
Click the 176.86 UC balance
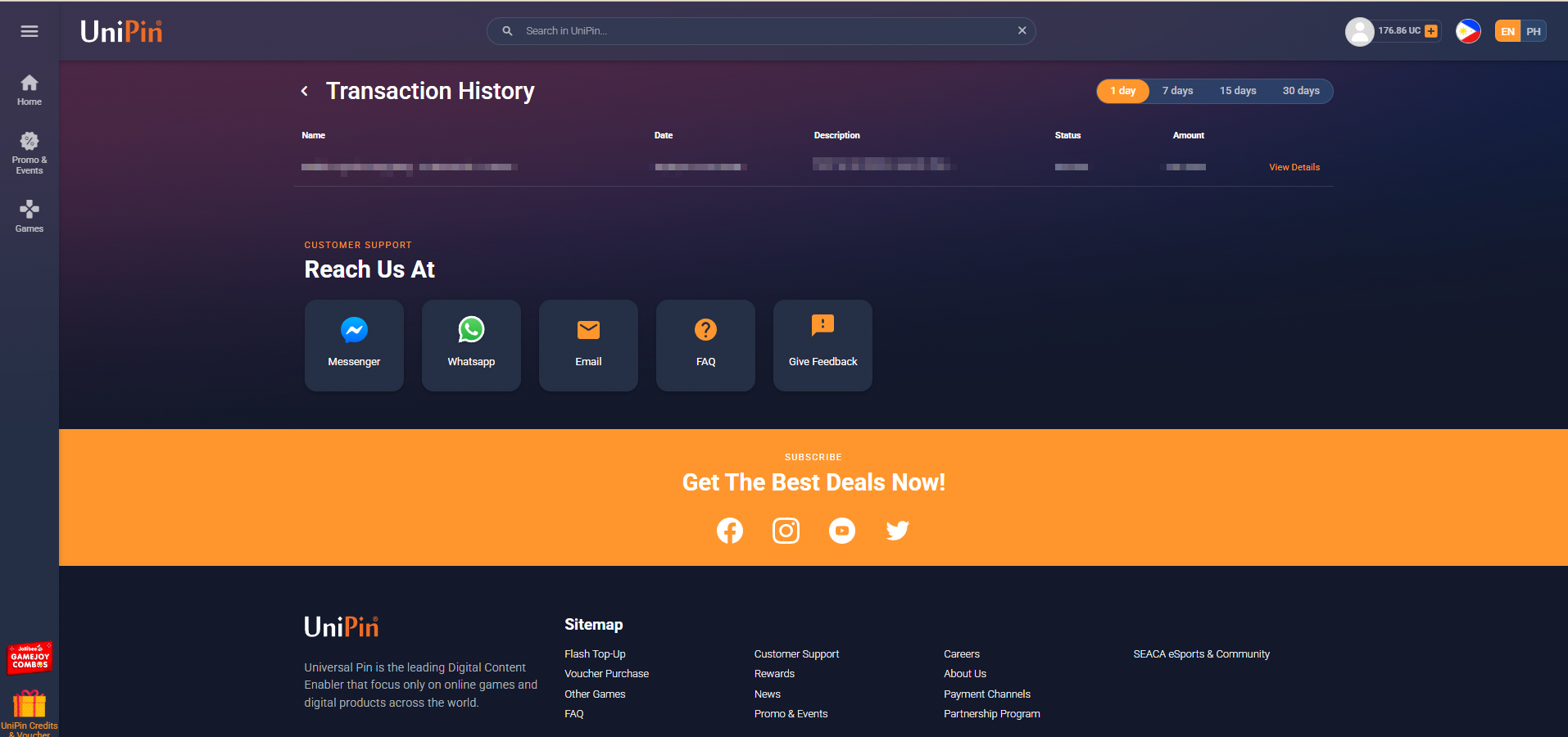click(x=1399, y=30)
